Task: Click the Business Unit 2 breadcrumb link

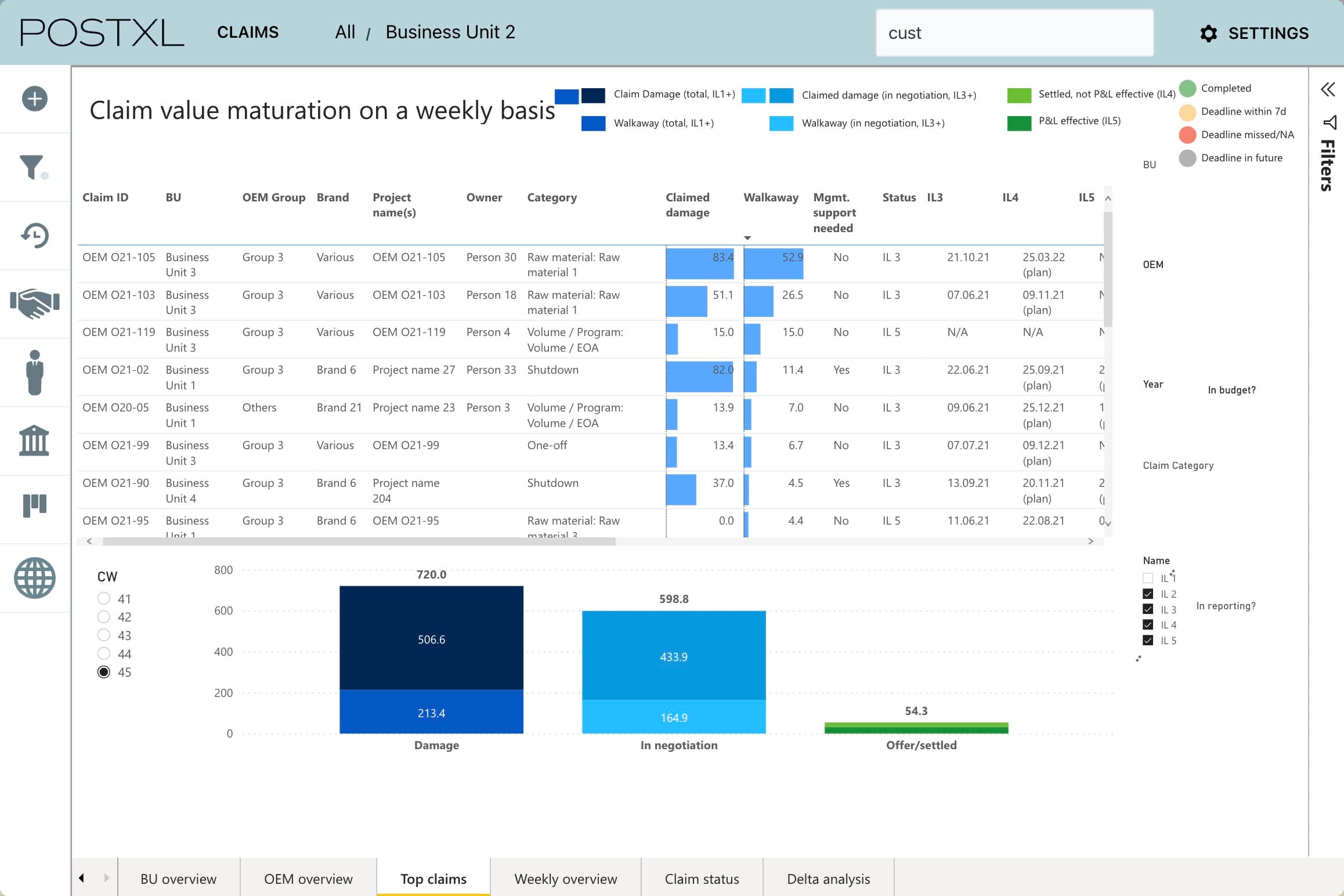Action: pos(450,32)
